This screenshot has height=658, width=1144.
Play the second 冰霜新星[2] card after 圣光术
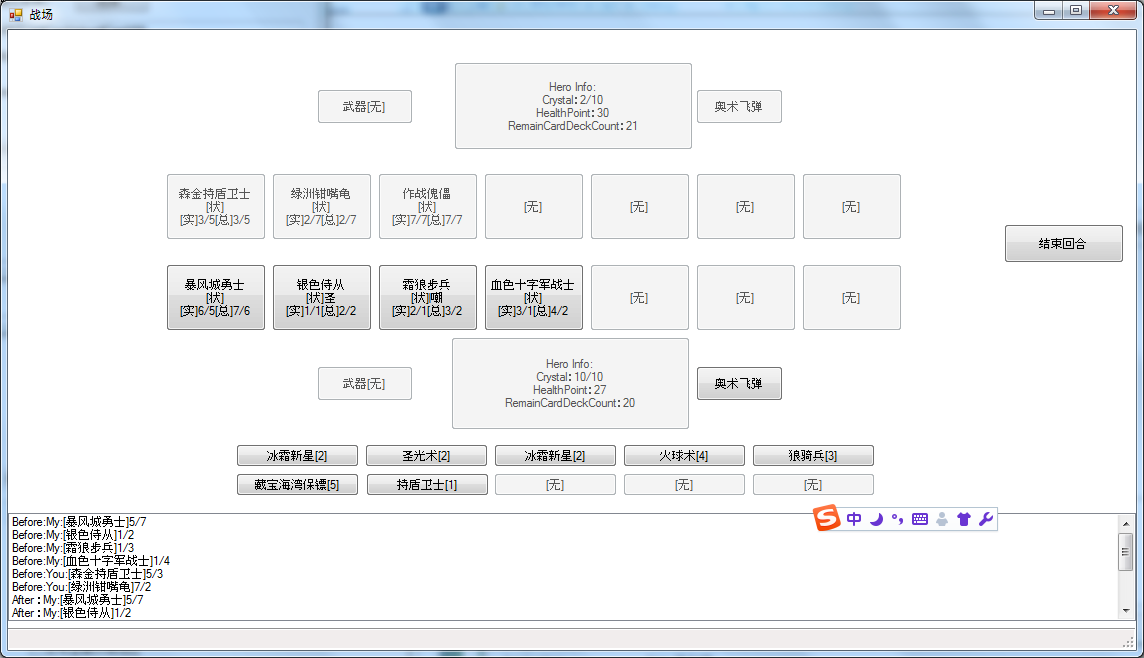tap(555, 456)
